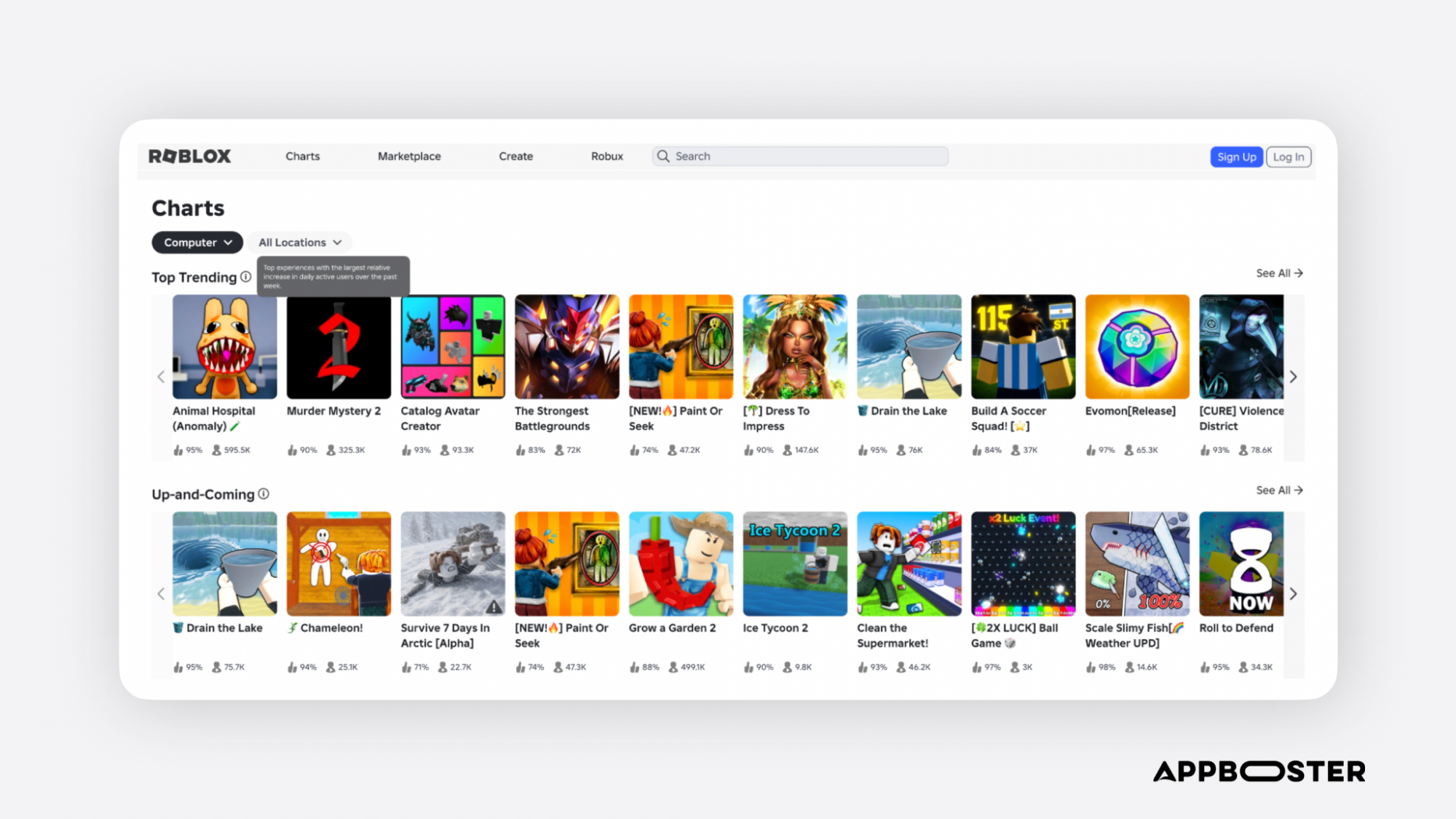Open Evomon[Release] thumbnail
This screenshot has height=819, width=1456.
click(x=1137, y=347)
